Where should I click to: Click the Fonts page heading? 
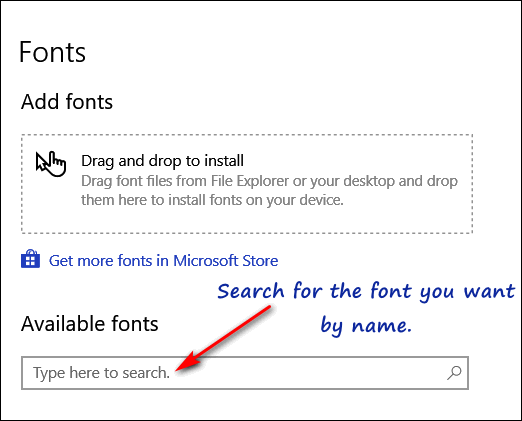point(52,52)
